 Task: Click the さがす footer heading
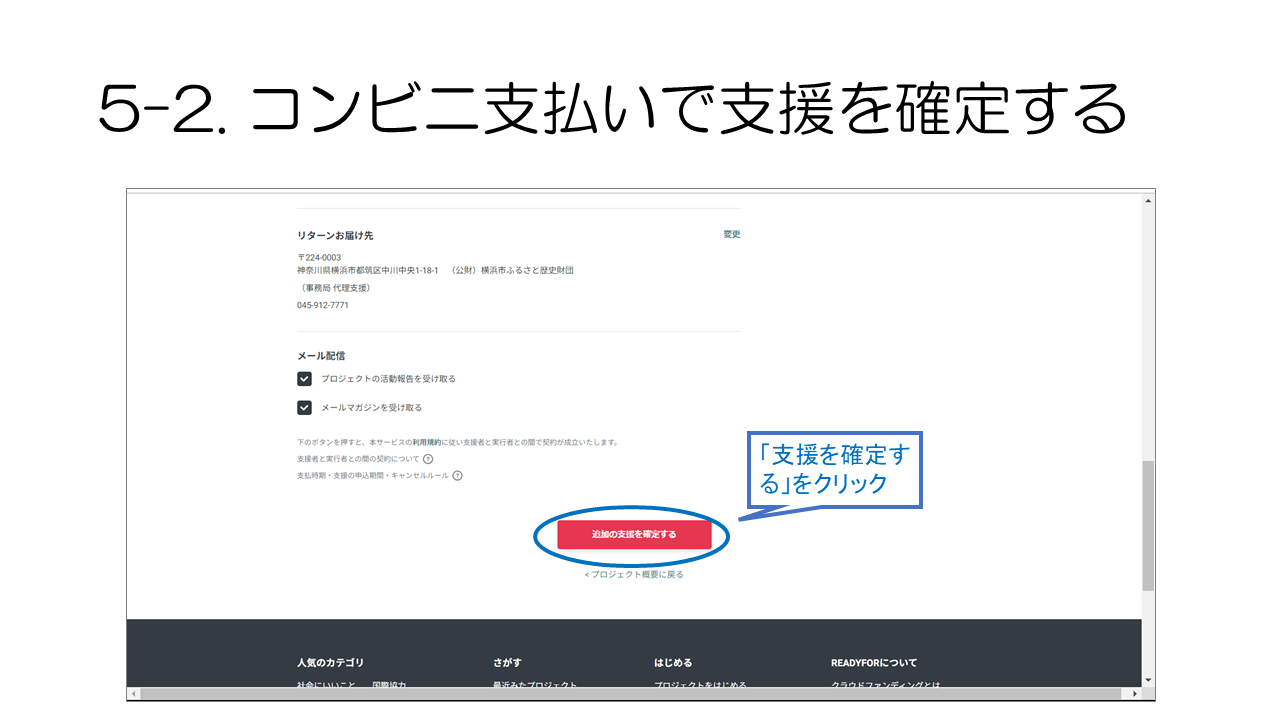coord(507,662)
